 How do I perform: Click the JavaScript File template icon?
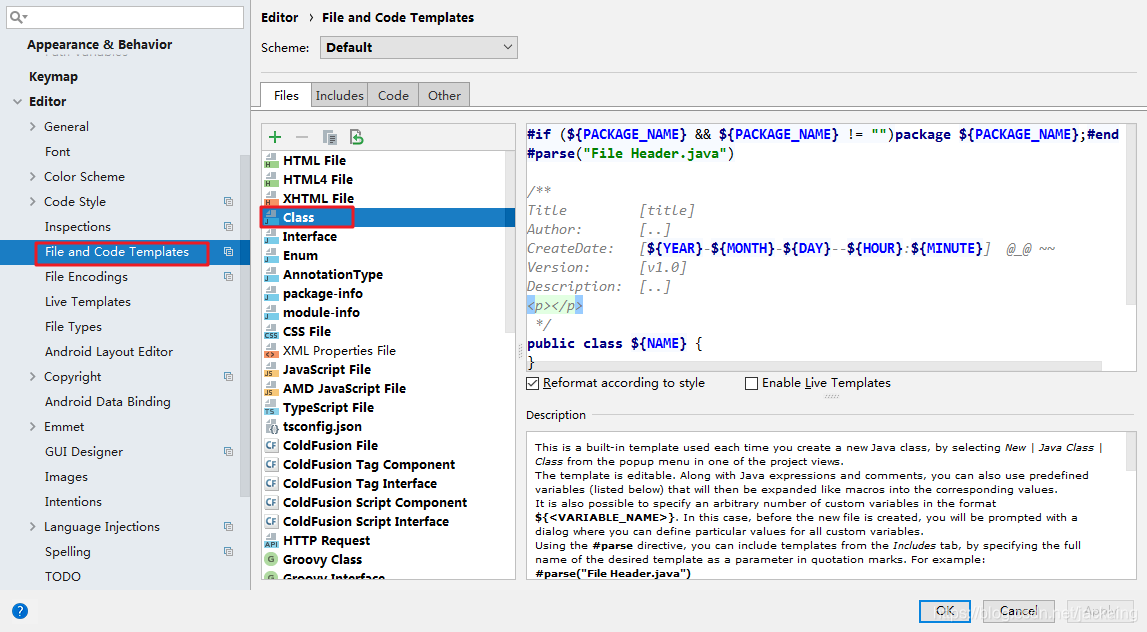click(271, 369)
